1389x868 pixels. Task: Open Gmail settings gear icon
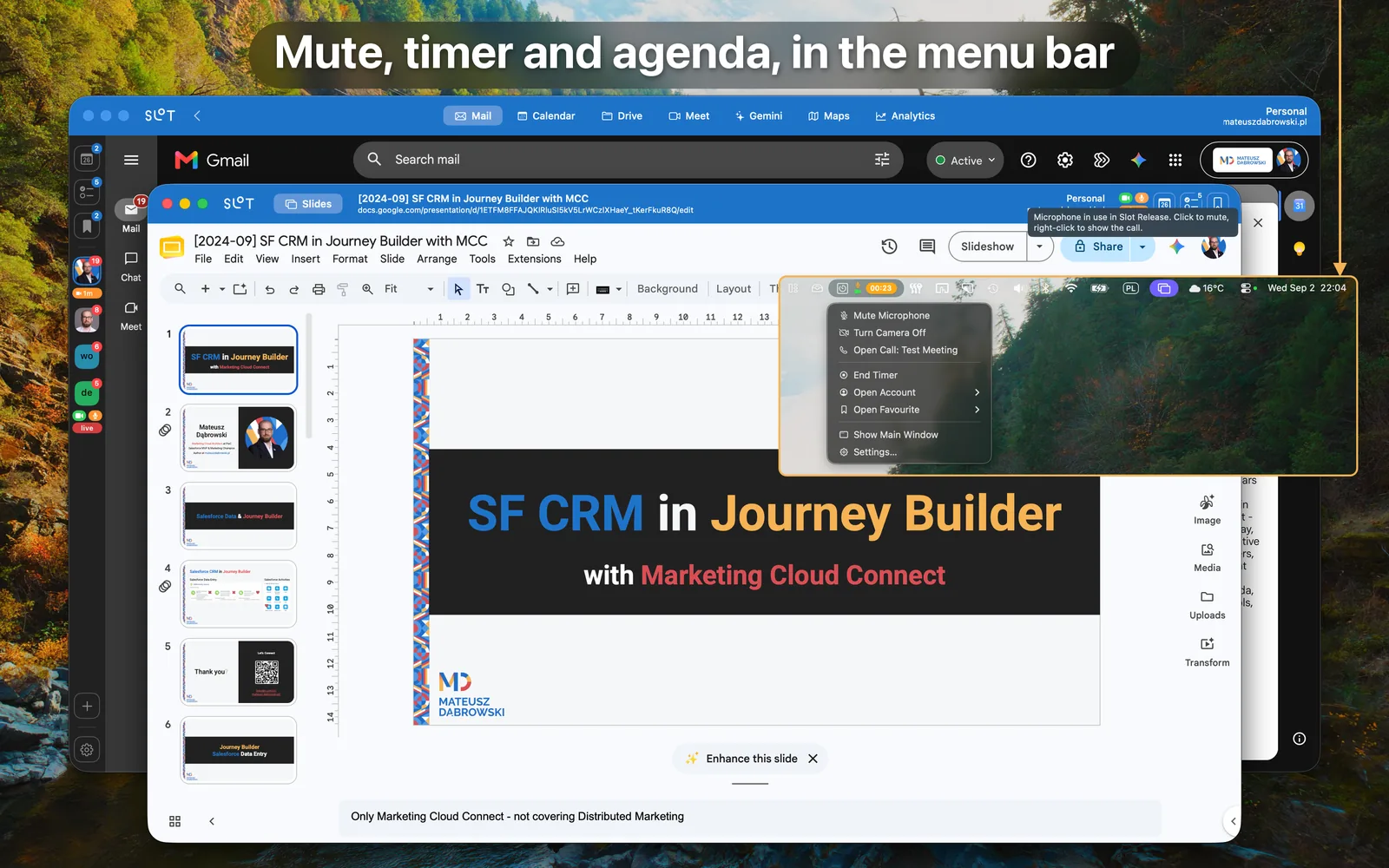(1065, 160)
